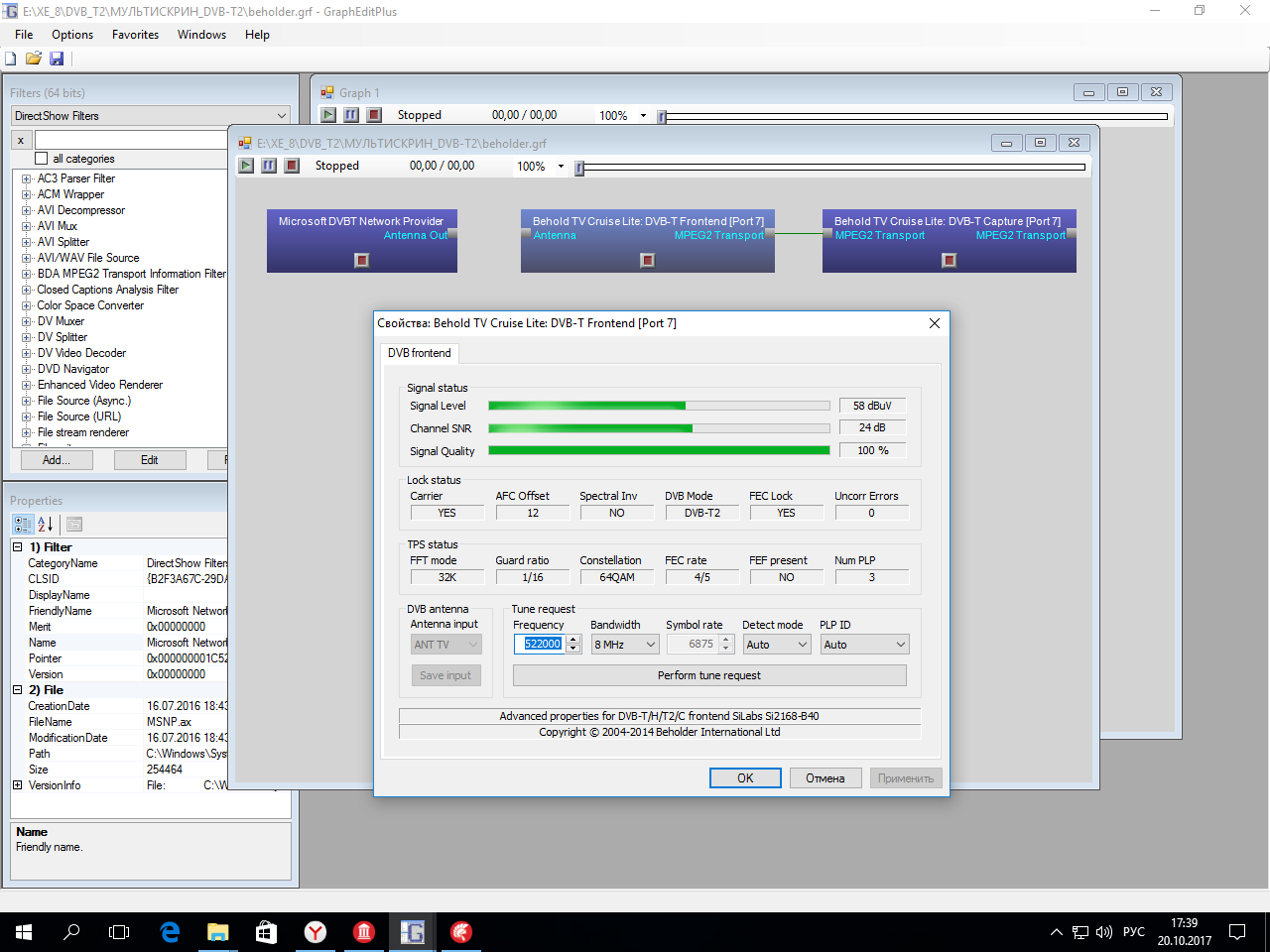Click the Save graph floppy icon
The height and width of the screenshot is (952, 1270).
(x=57, y=59)
